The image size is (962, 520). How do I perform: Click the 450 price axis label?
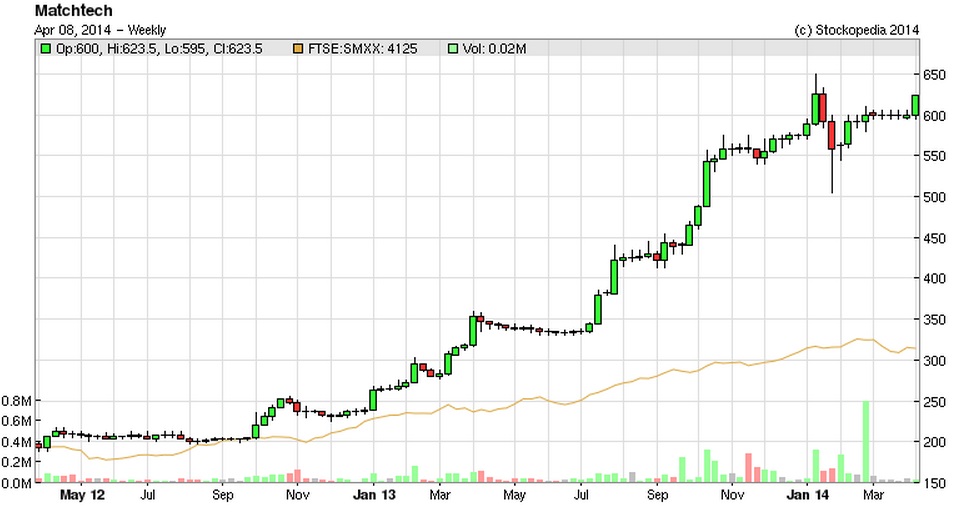934,238
